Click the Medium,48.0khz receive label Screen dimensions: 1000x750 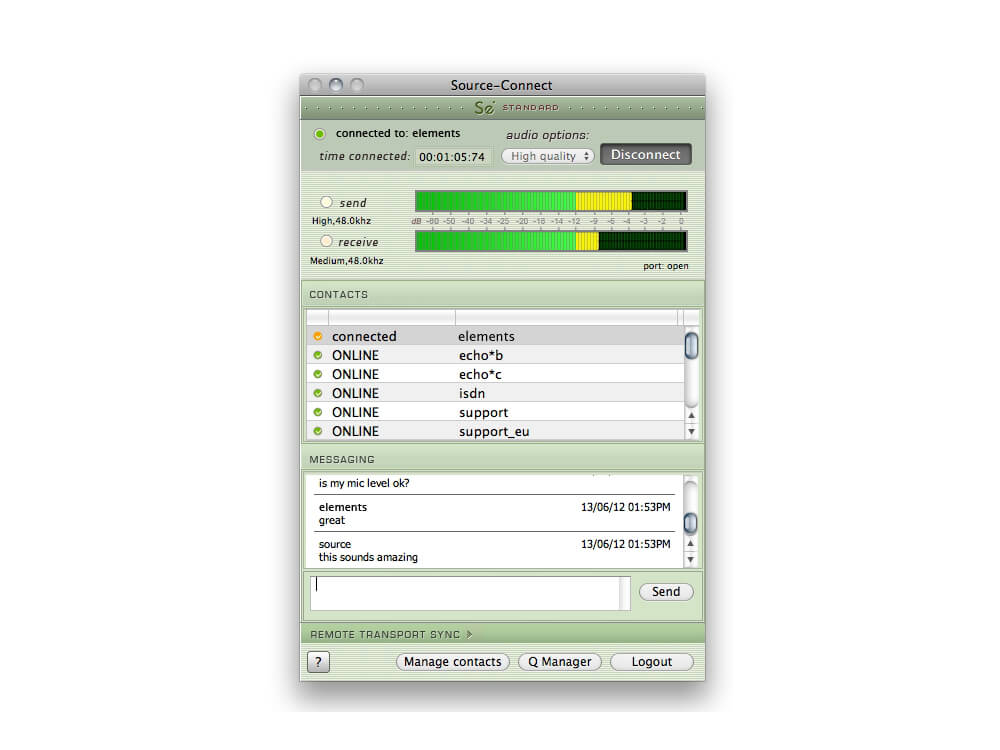pyautogui.click(x=347, y=261)
